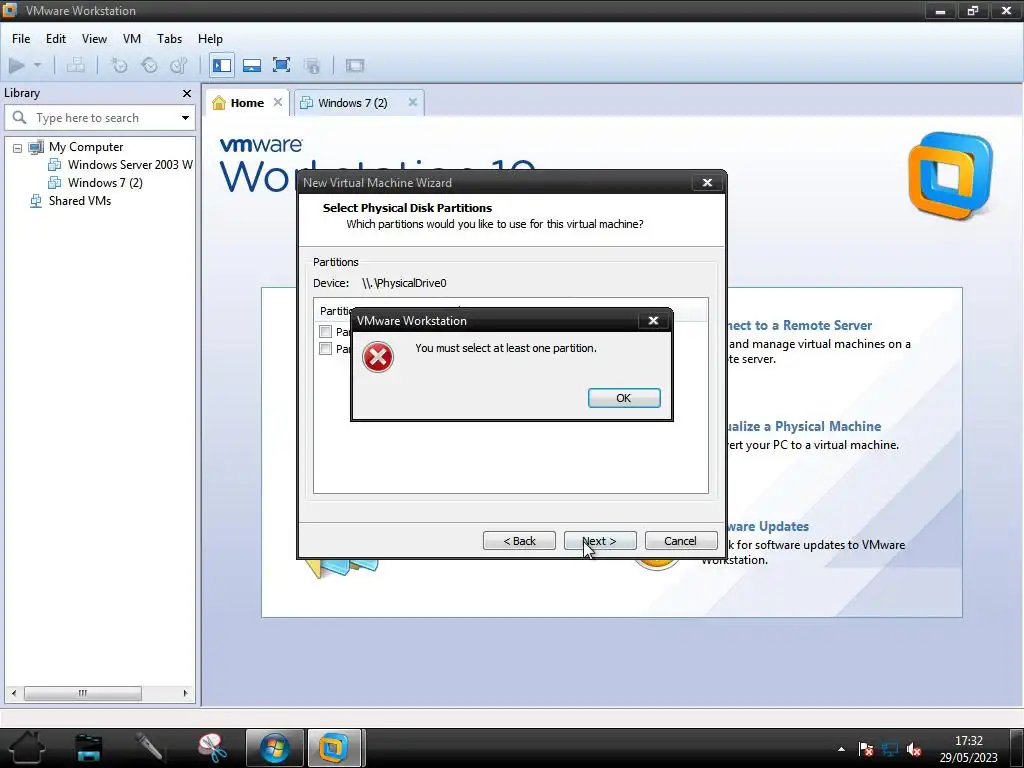Close the New Virtual Machine Wizard window
The image size is (1024, 768).
click(x=707, y=182)
